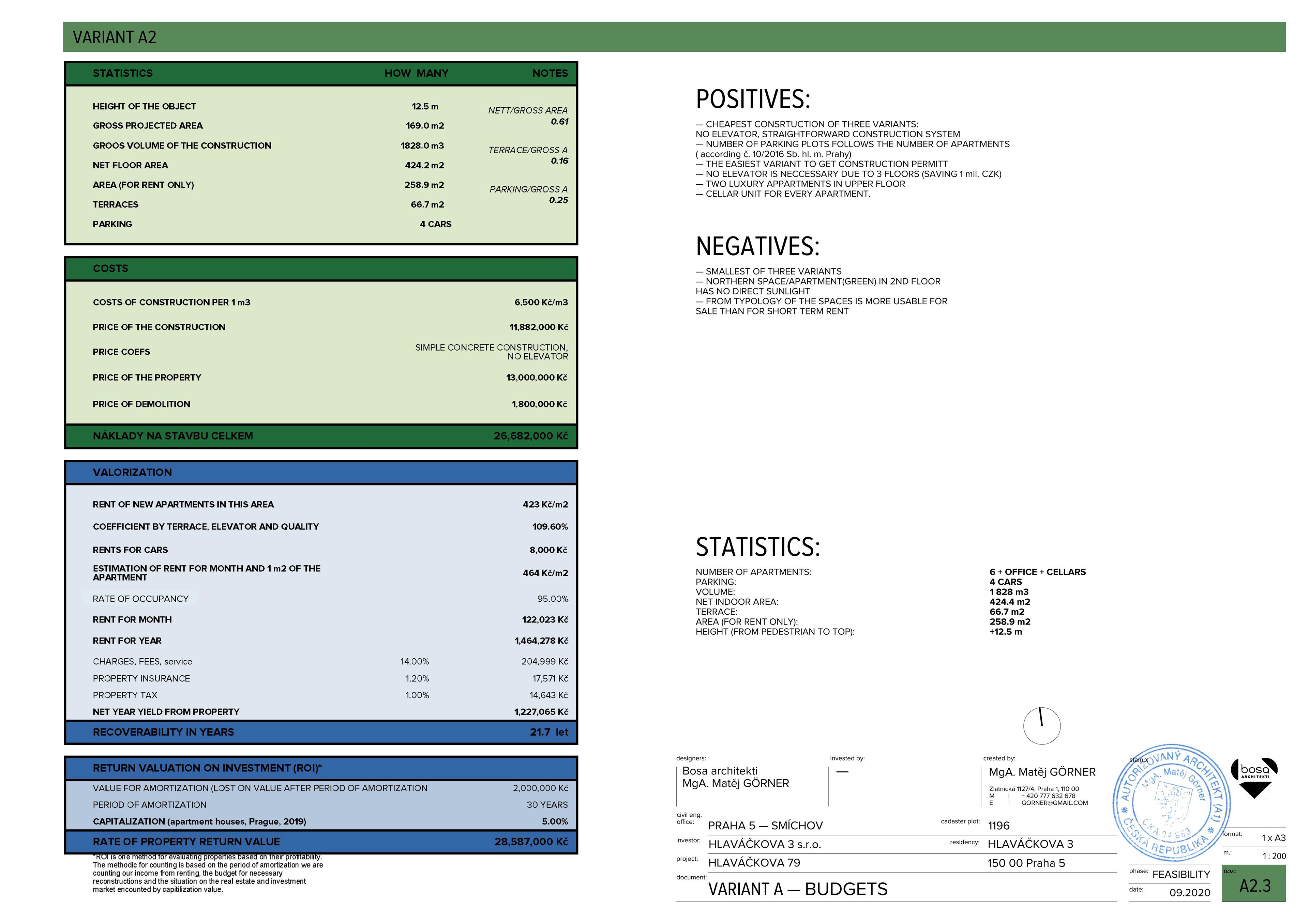This screenshot has width=1309, height=924.
Task: Select project name HLAVÁČKOVA 79
Action: pos(754,862)
